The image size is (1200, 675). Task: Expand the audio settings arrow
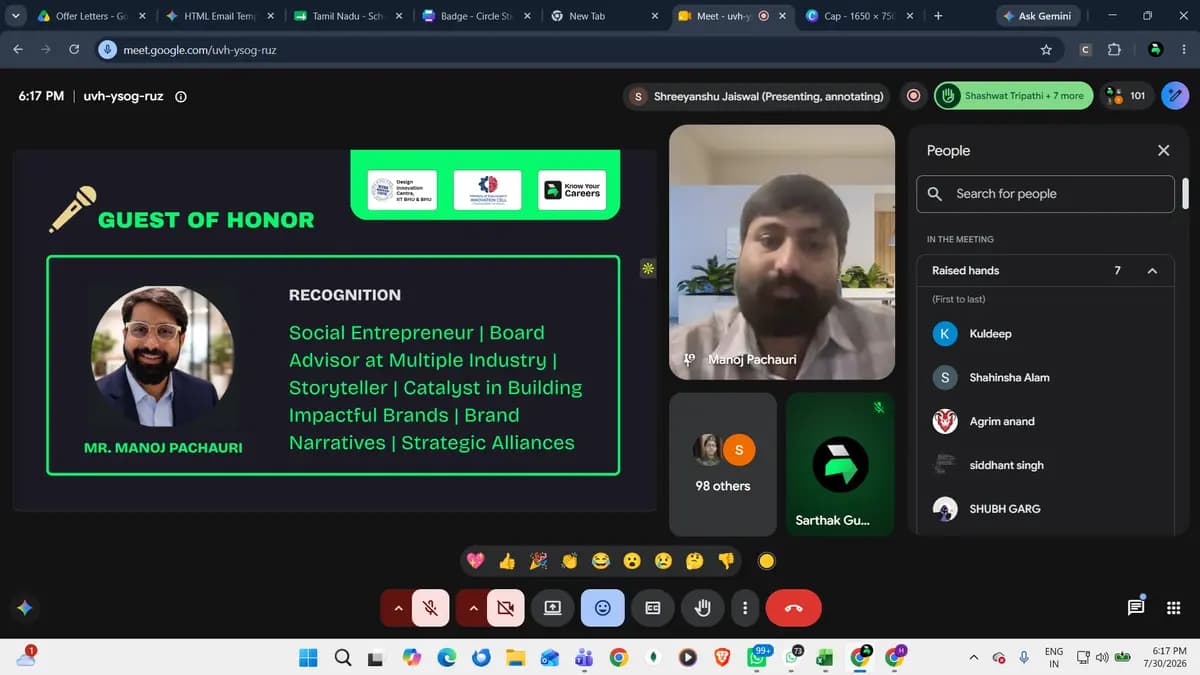[398, 607]
